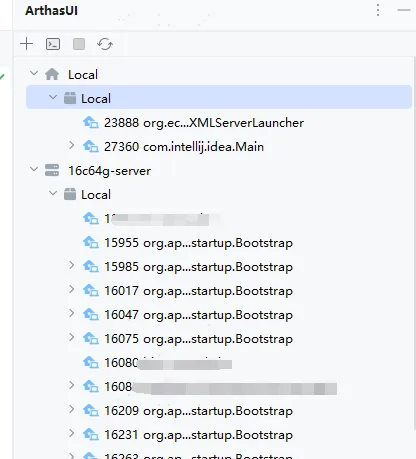Expand the 16017 Bootstrap process
Viewport: 416px width, 459px height.
point(71,289)
